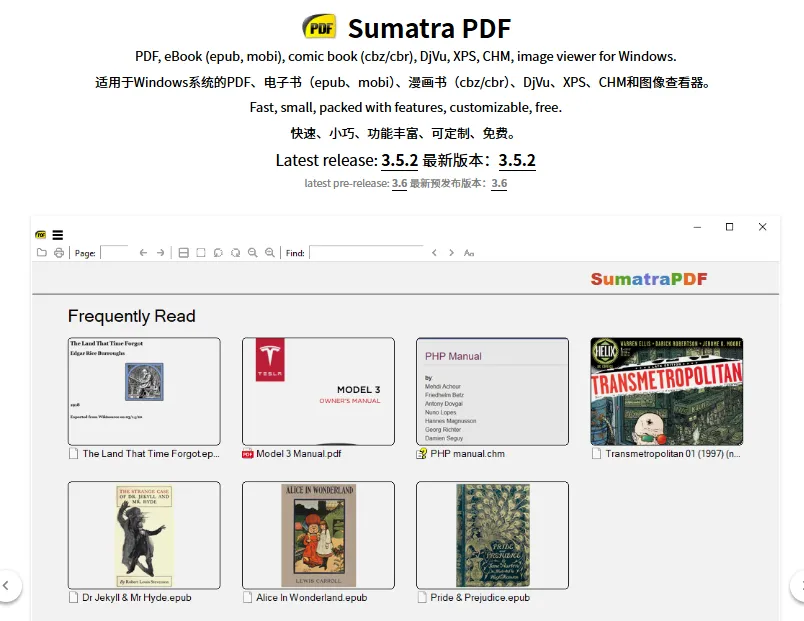Open the hamburger menu in SumatraPDF window

[57, 235]
